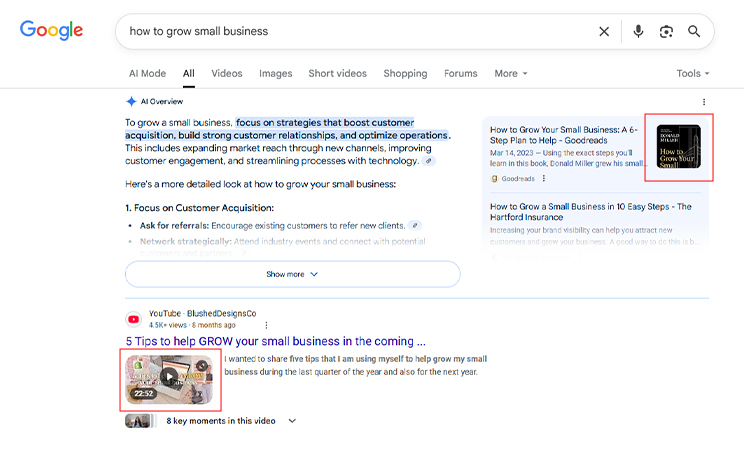Click '1. Focus on Customer Acquisition:' heading

tap(199, 208)
